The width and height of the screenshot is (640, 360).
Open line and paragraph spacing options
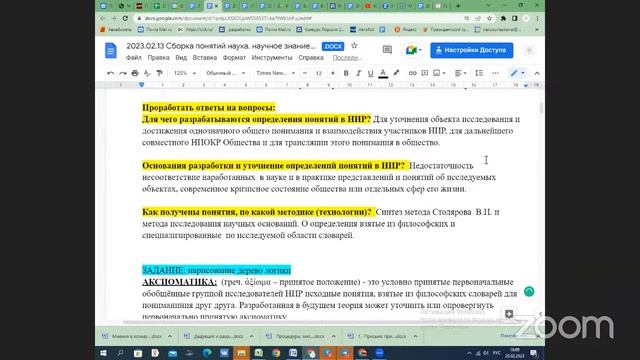pos(479,73)
